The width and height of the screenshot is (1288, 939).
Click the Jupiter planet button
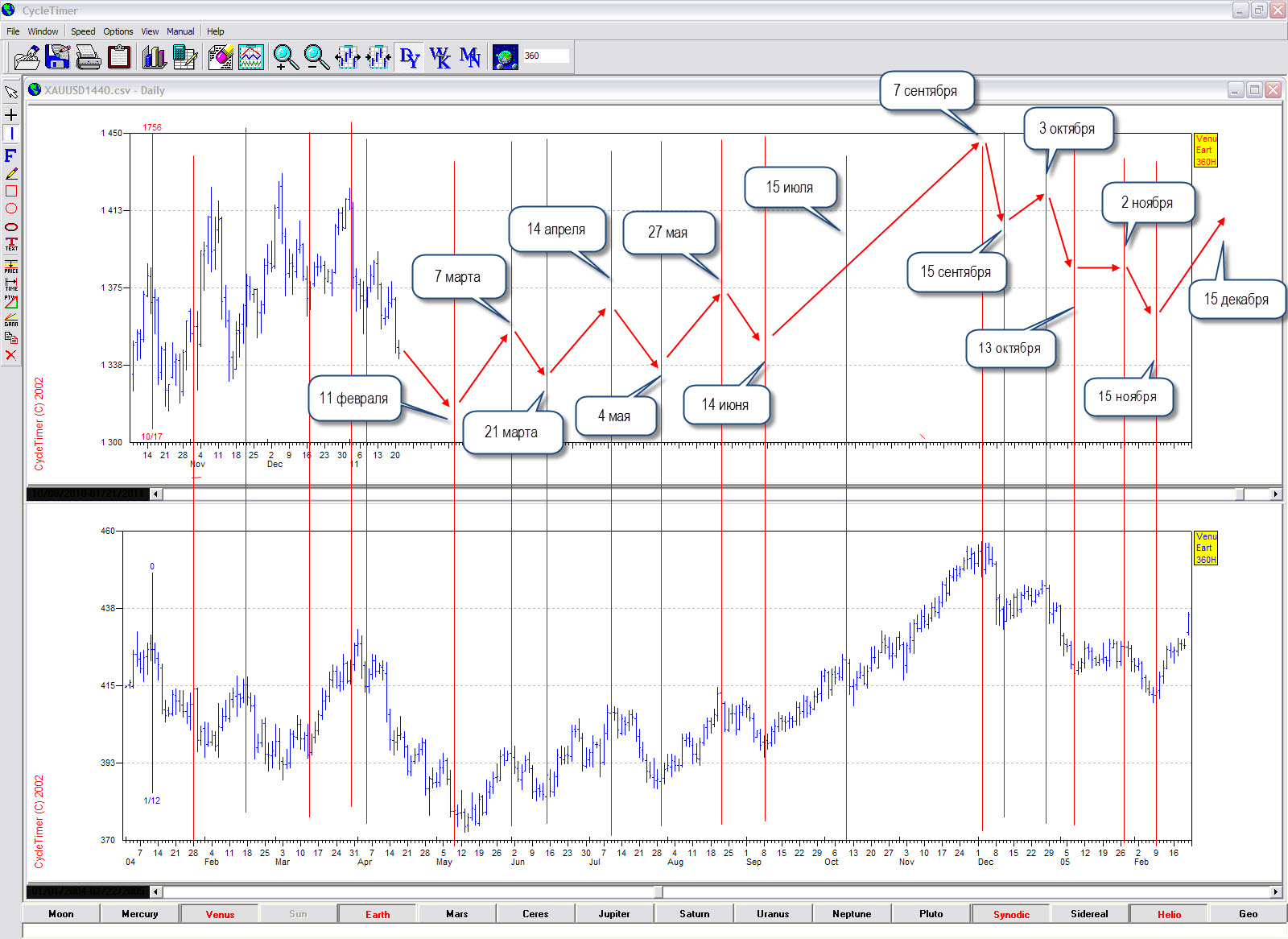(x=614, y=914)
